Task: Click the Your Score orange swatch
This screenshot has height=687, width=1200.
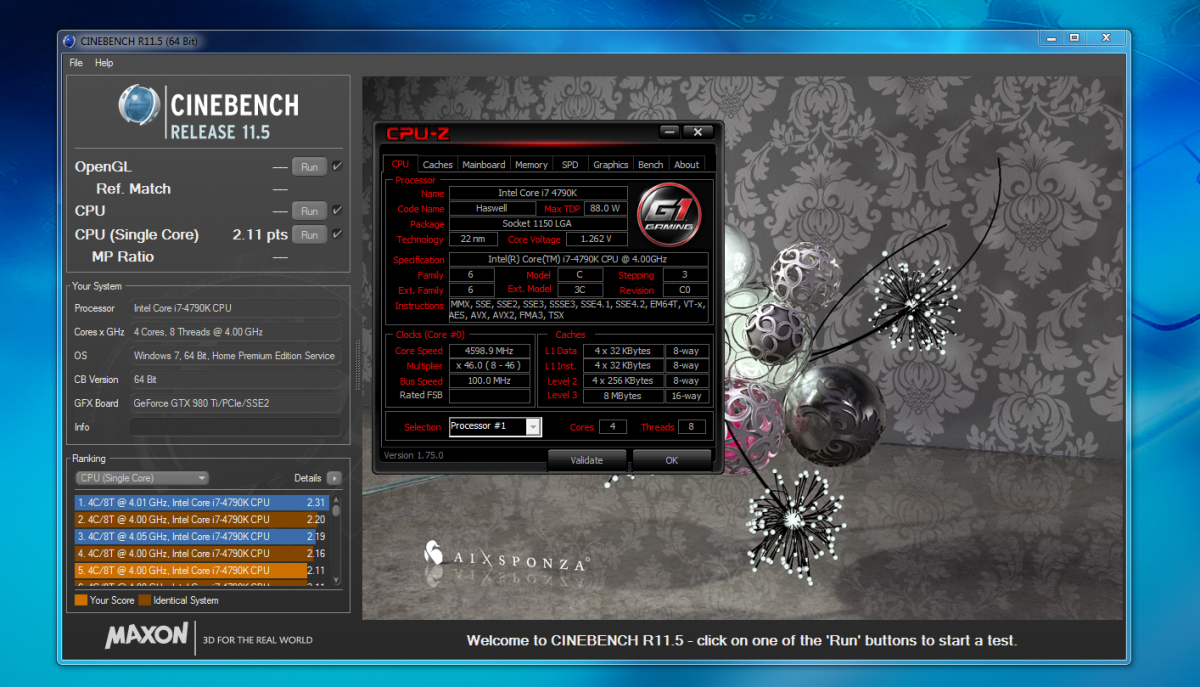Action: [81, 600]
